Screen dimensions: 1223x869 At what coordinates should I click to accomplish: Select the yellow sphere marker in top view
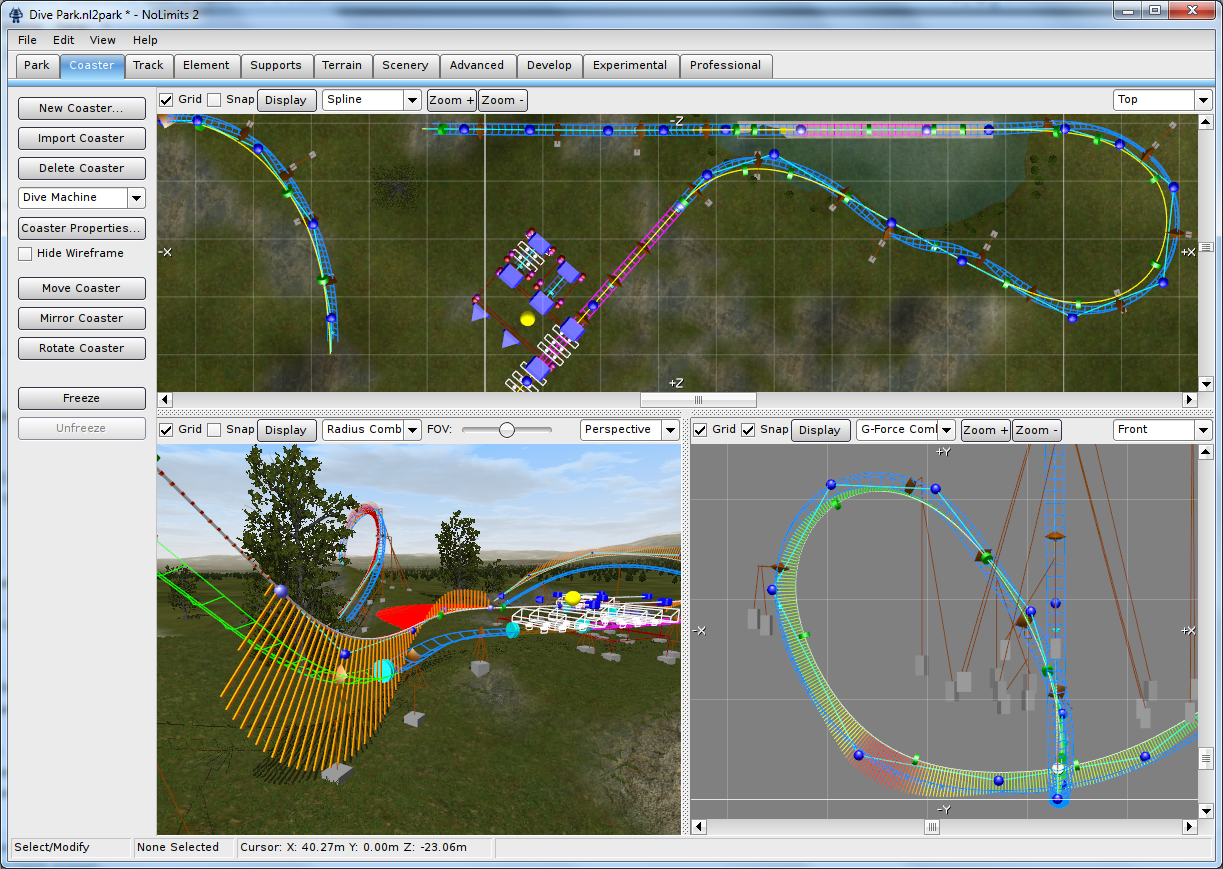(528, 319)
